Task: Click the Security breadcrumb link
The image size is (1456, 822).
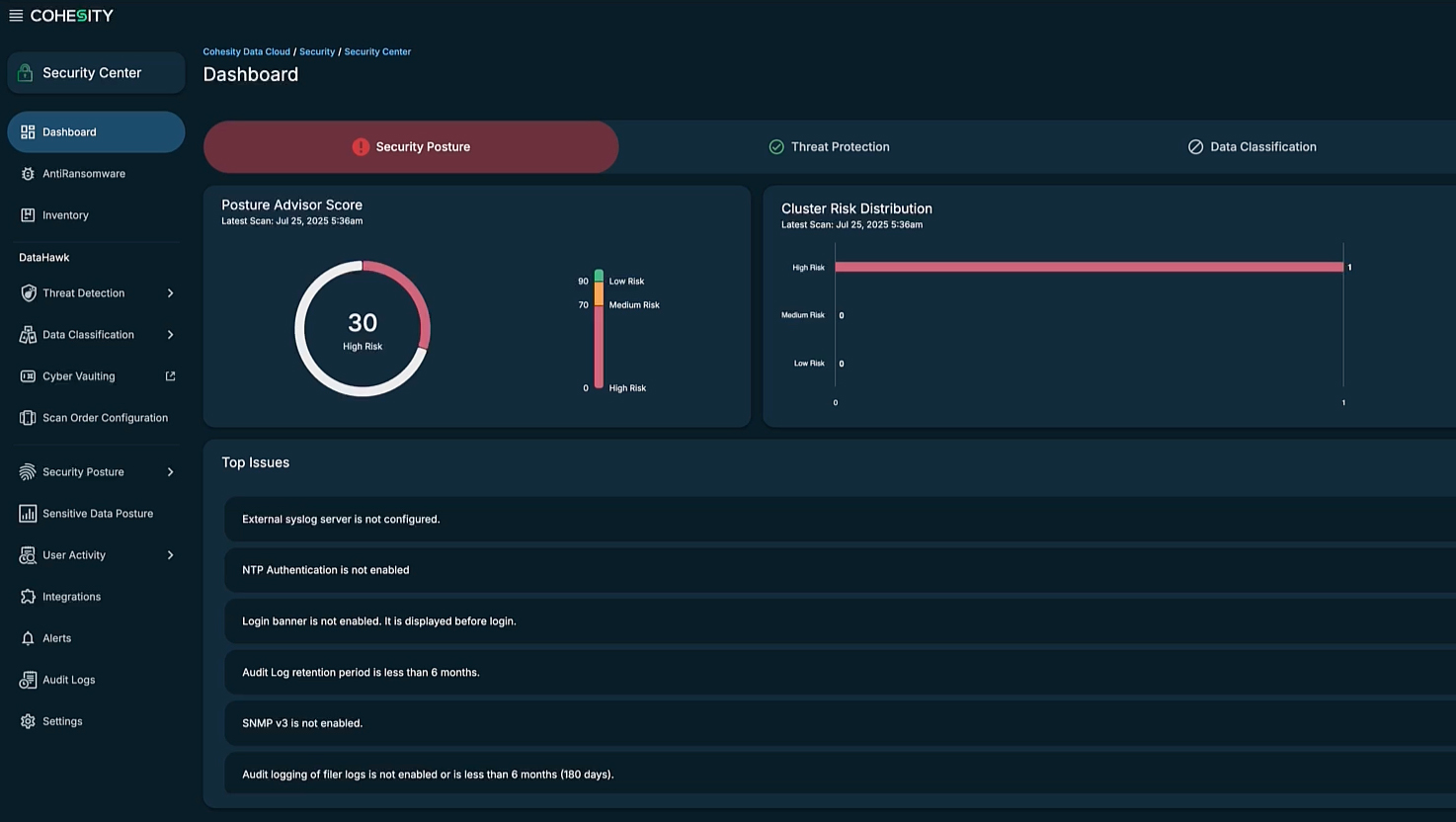Action: pyautogui.click(x=317, y=51)
